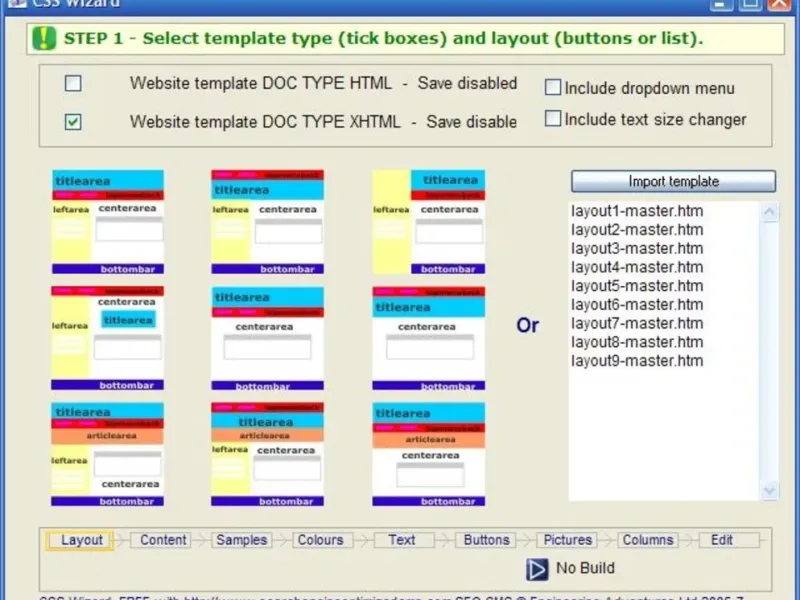Go to the Text step tab
Image resolution: width=800 pixels, height=600 pixels.
(404, 540)
